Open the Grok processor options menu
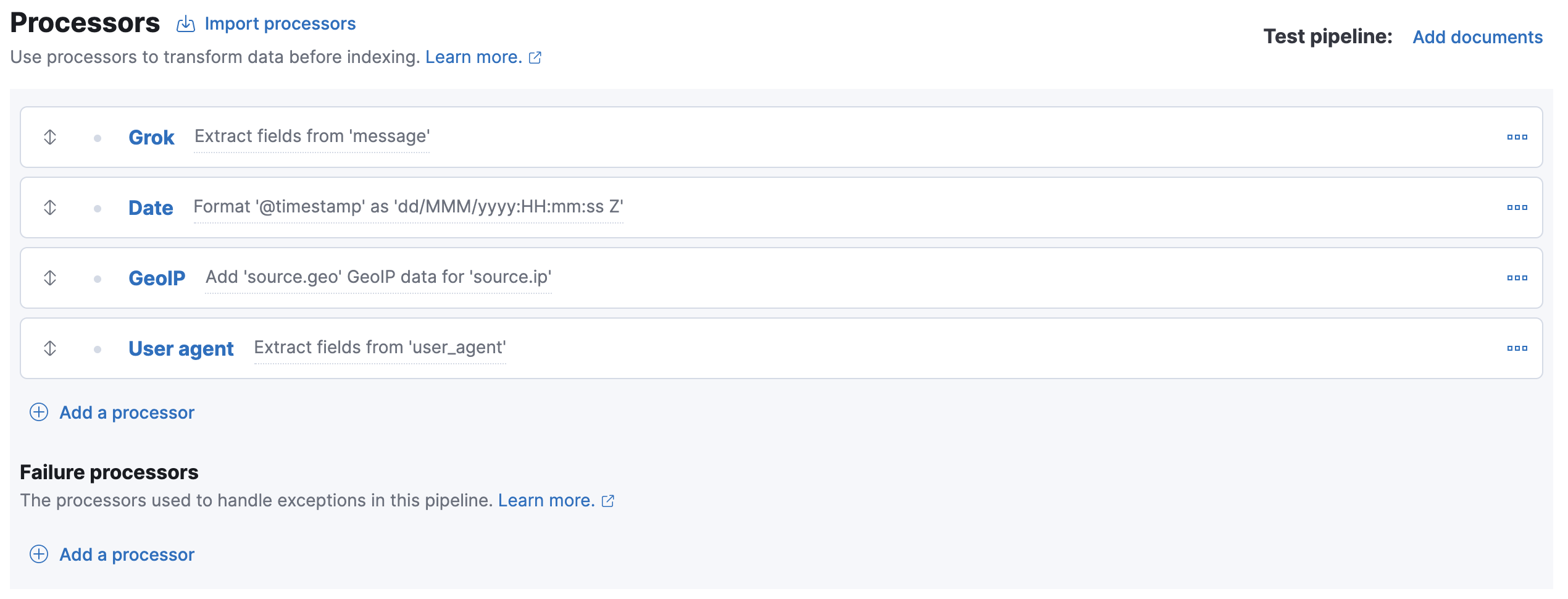This screenshot has height=599, width=1568. click(x=1517, y=137)
